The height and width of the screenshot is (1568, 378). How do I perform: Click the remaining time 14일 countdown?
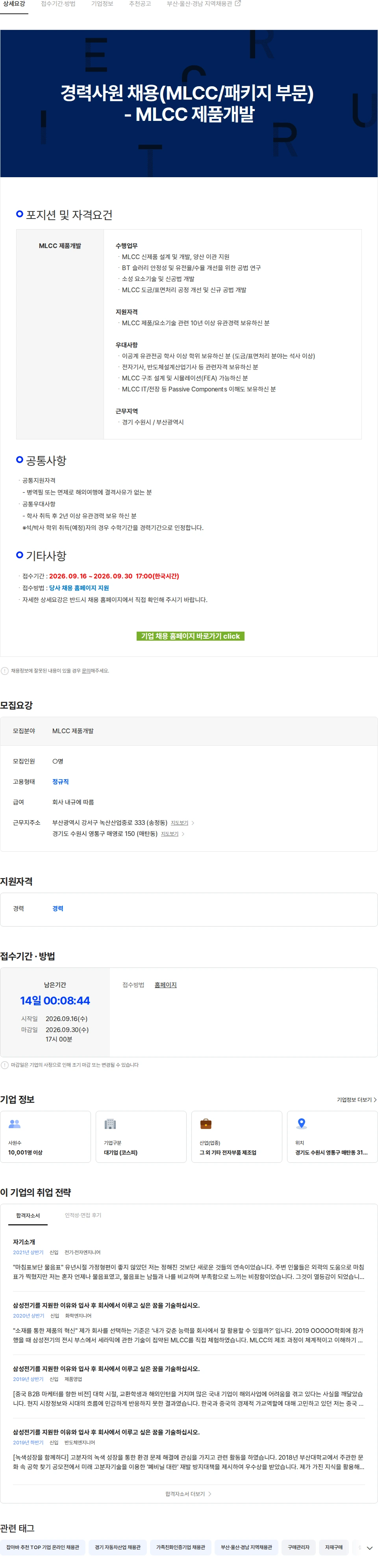[x=55, y=1001]
